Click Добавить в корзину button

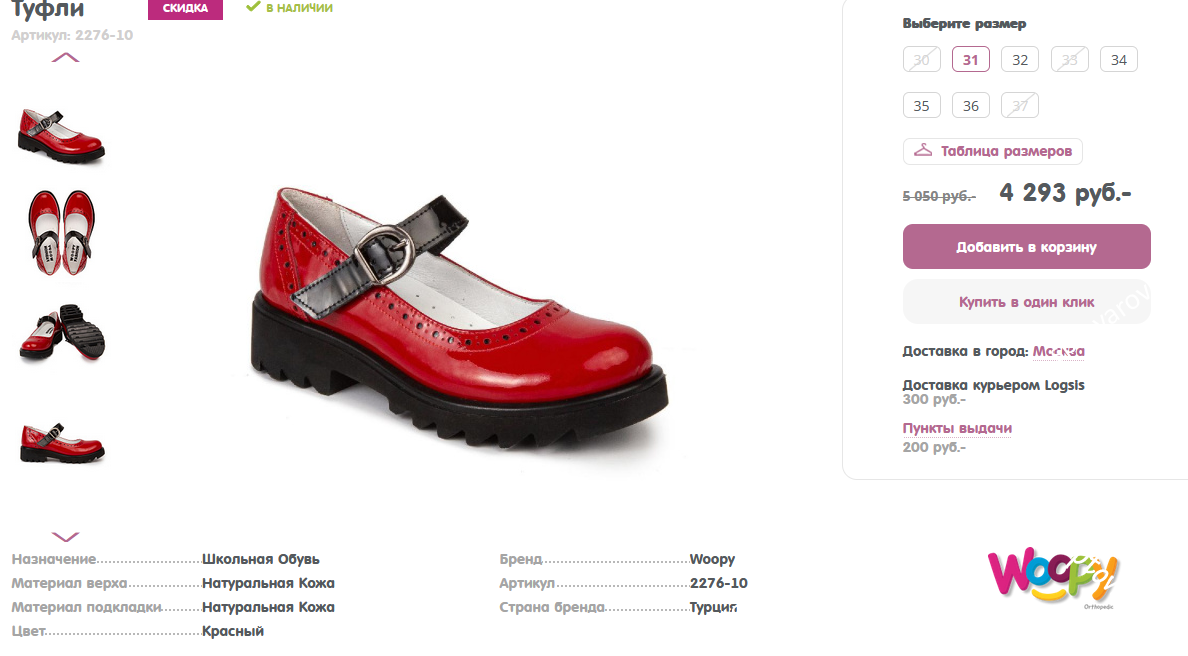coord(1027,246)
